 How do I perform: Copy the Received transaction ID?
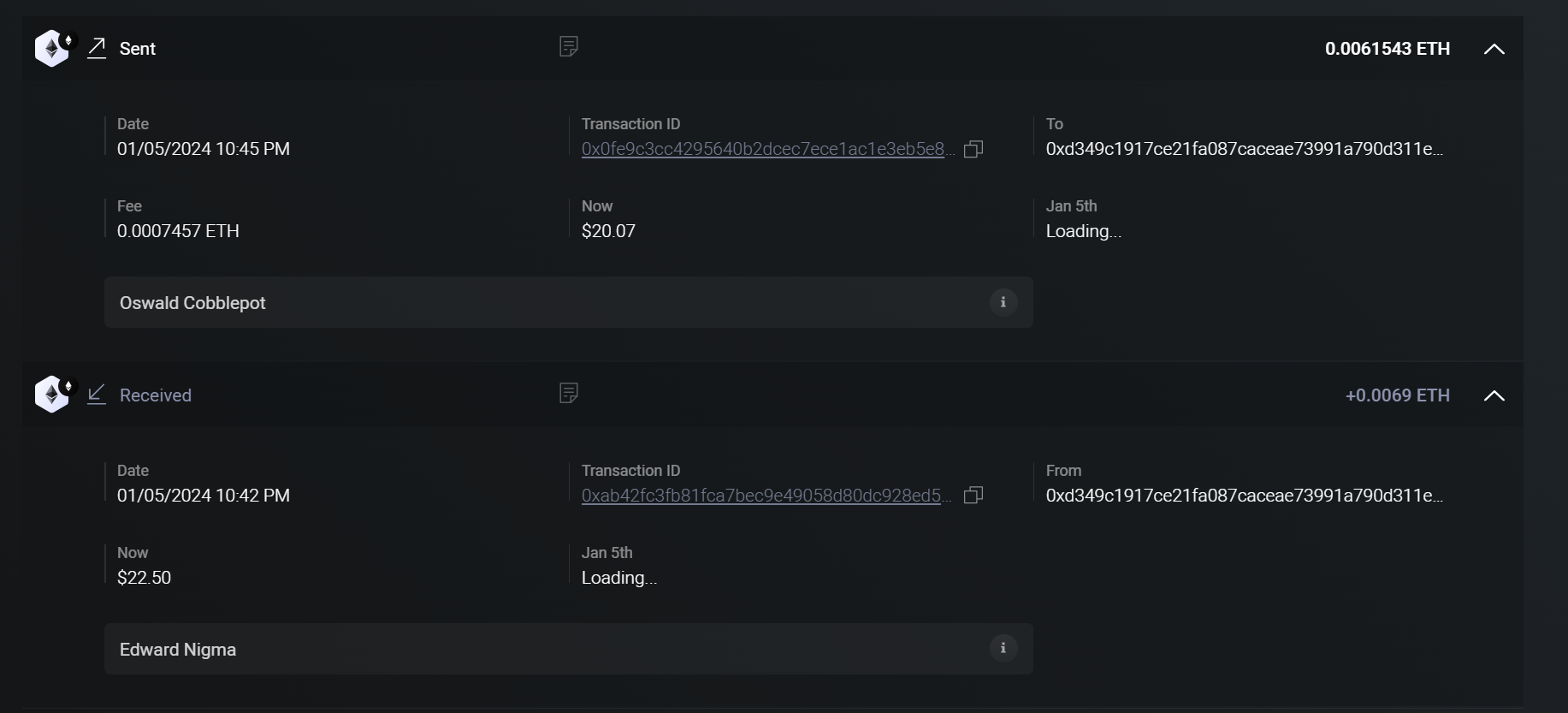[973, 496]
